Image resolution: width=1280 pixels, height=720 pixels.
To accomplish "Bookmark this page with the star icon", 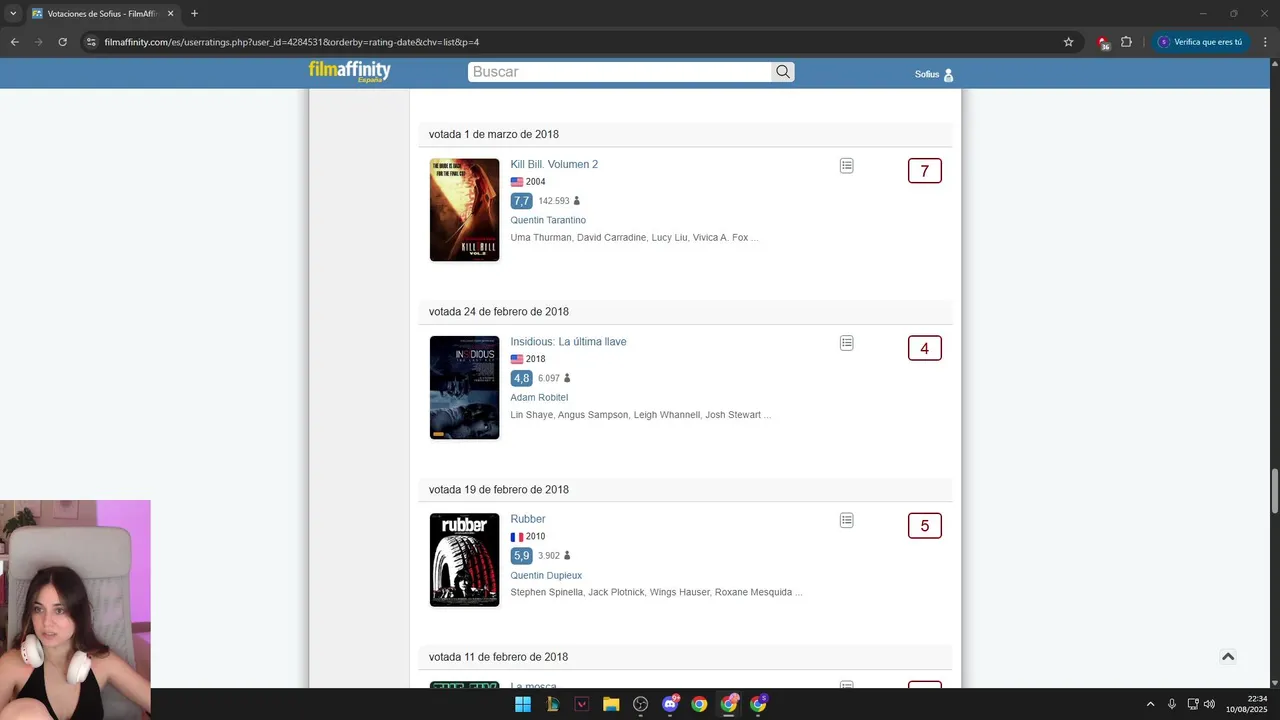I will pos(1068,42).
